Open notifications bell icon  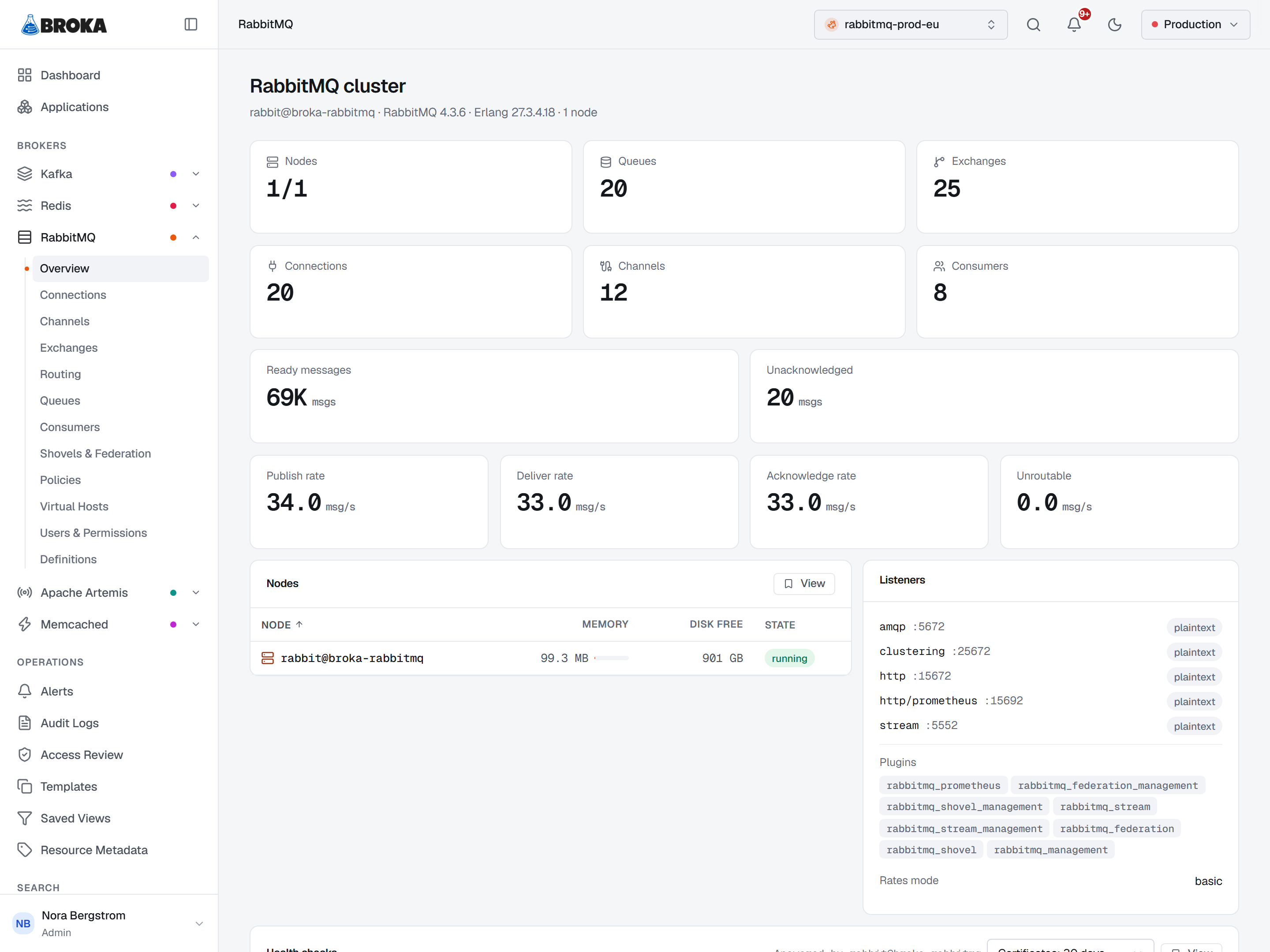coord(1074,24)
